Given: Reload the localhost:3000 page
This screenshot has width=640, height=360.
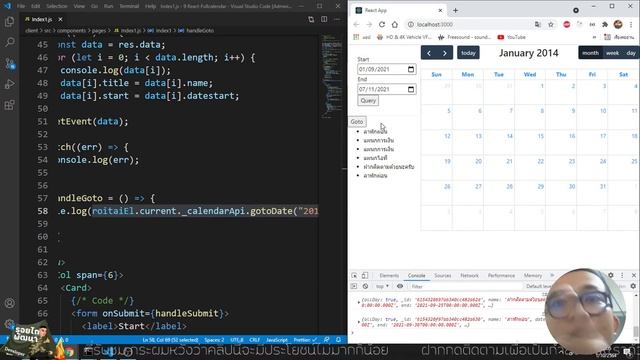Looking at the screenshot, I should pyautogui.click(x=382, y=24).
